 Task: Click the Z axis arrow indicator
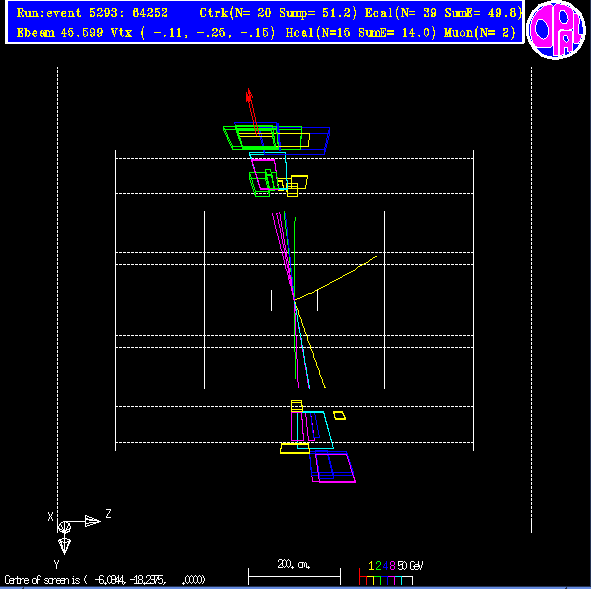(92, 521)
